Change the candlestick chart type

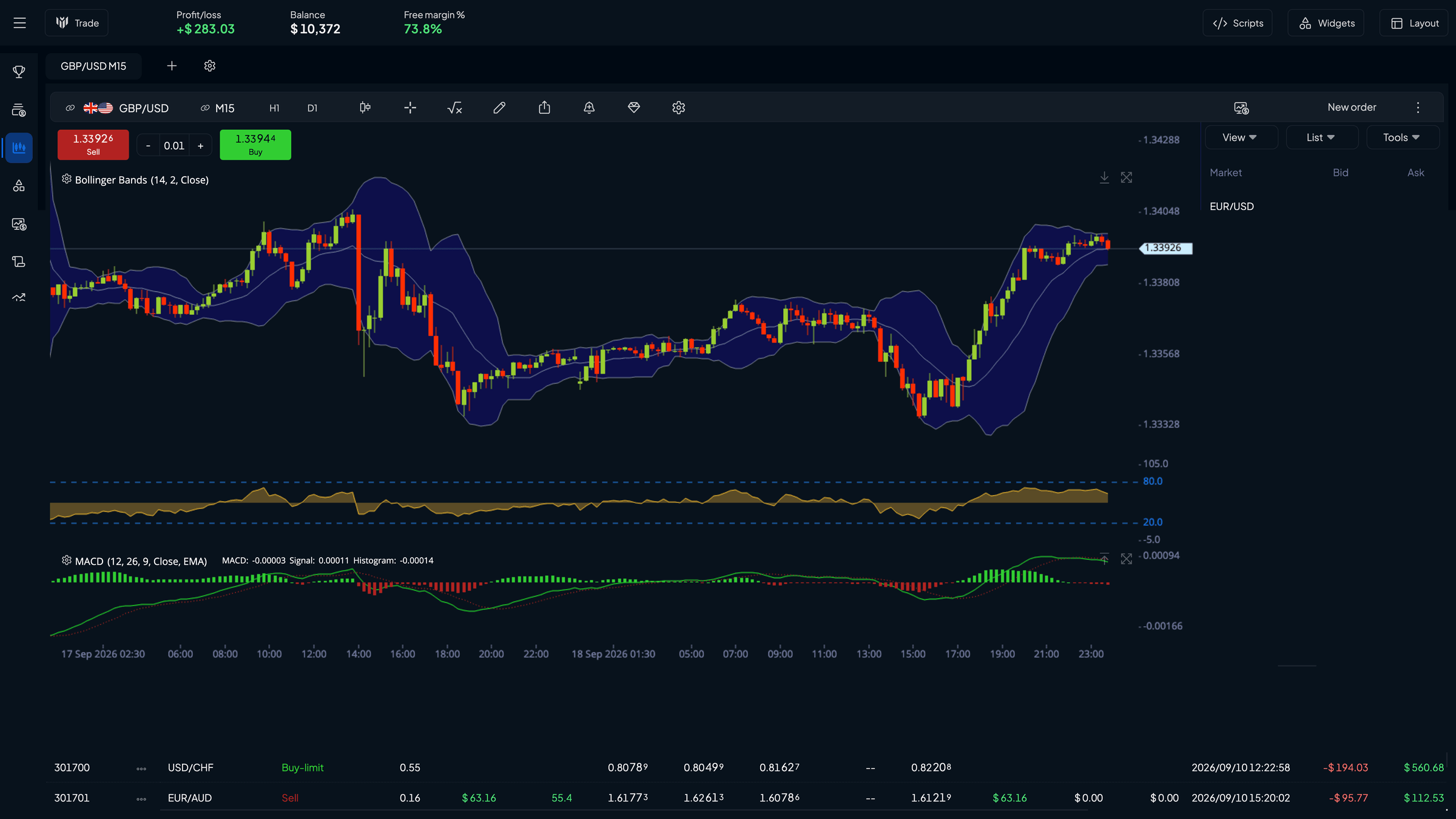tap(365, 107)
